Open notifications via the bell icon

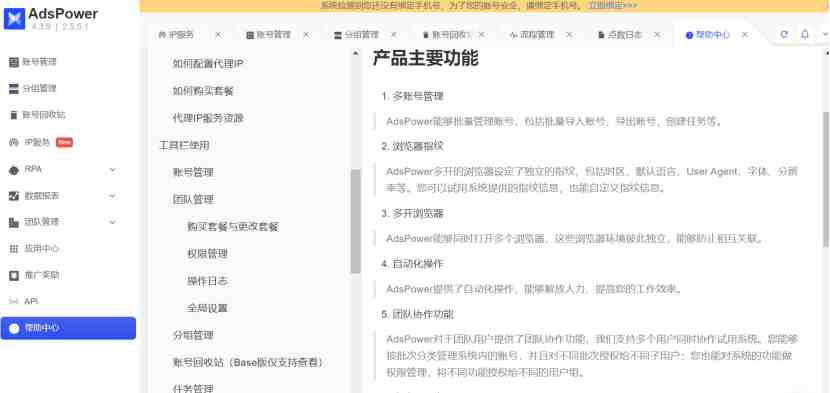tap(805, 34)
